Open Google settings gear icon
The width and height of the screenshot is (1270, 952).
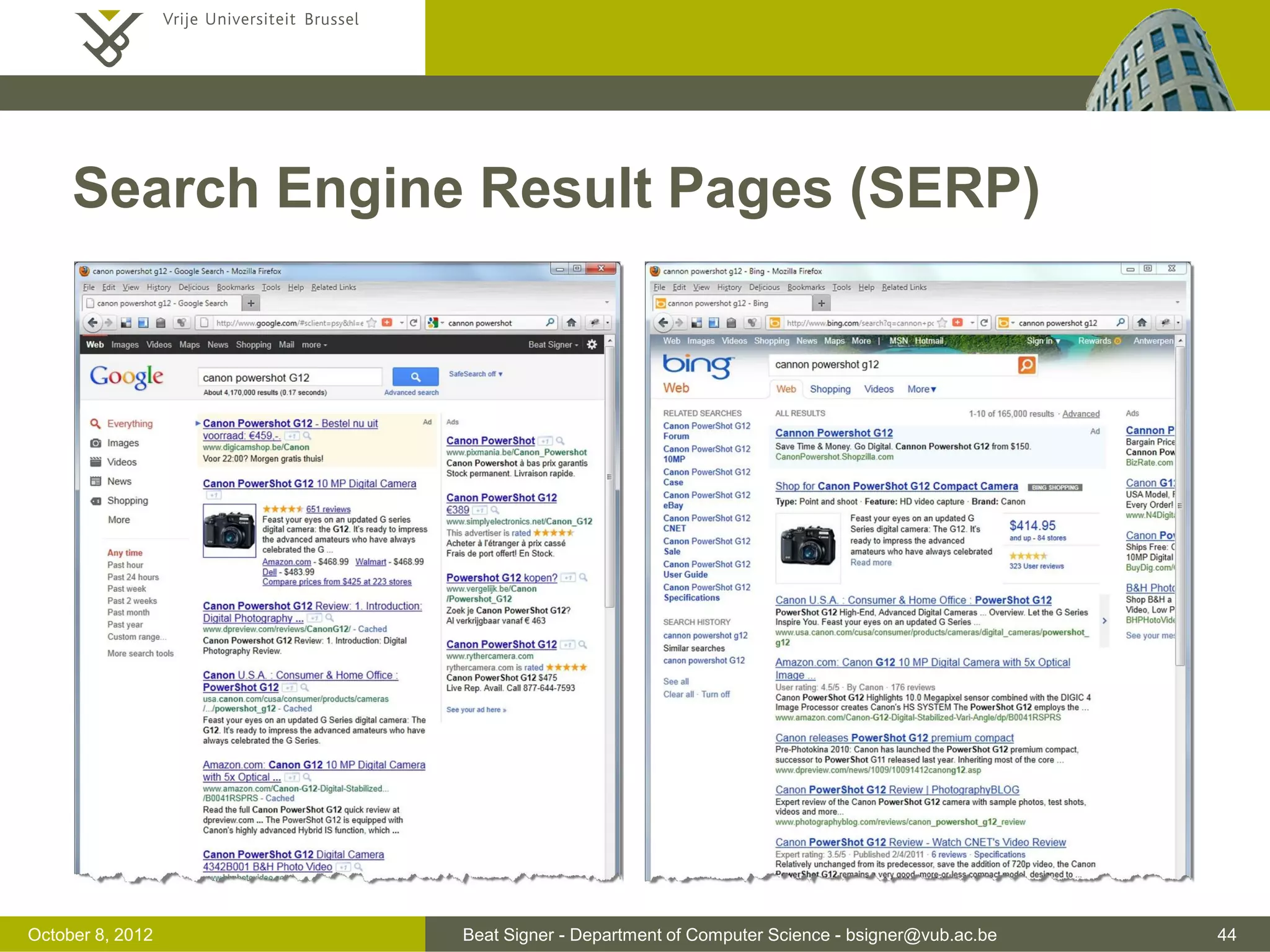[x=592, y=345]
